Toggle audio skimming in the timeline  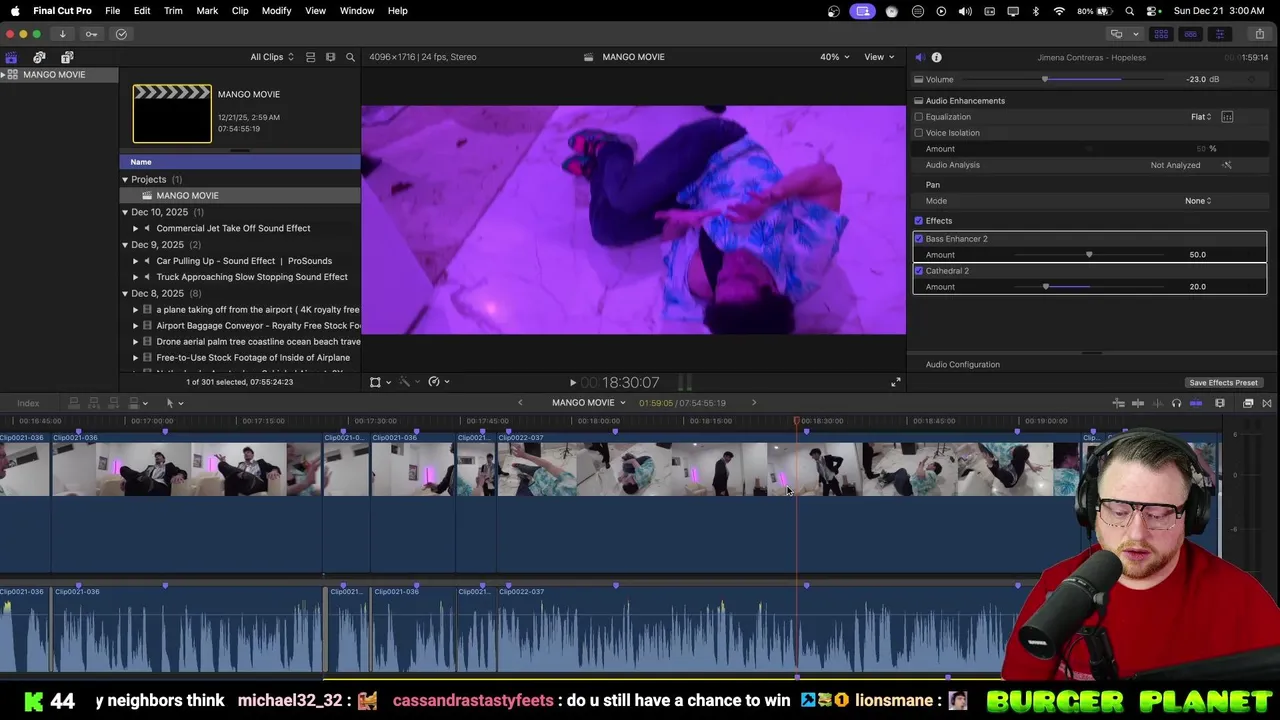pos(1157,403)
